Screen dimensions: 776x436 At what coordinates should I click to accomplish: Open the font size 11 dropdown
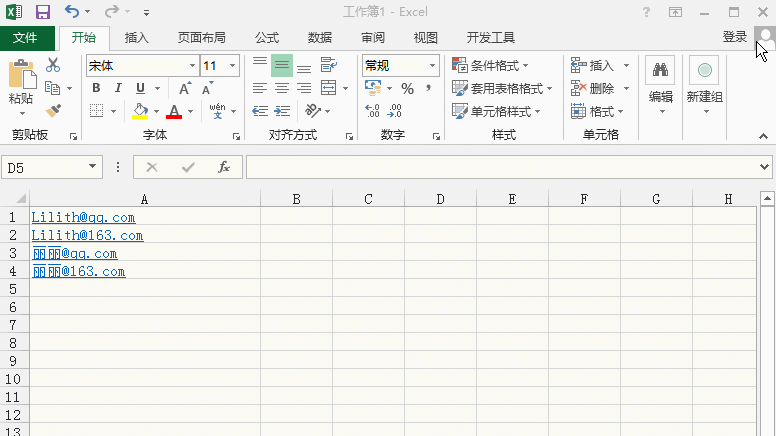(232, 65)
